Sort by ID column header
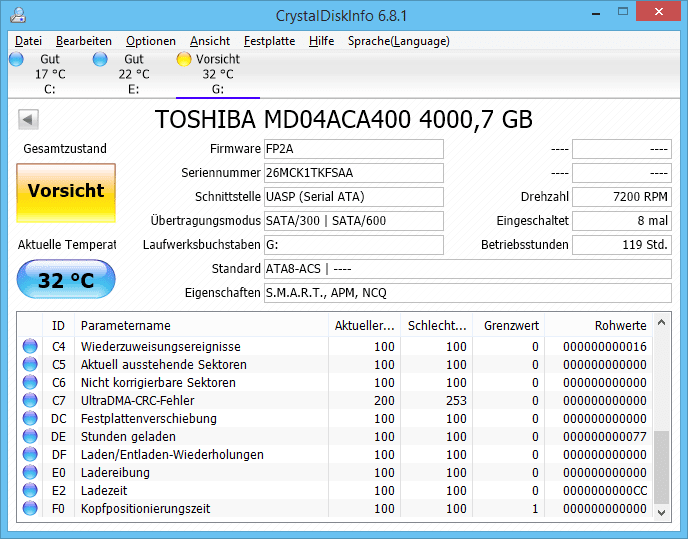The image size is (688, 539). pos(58,326)
